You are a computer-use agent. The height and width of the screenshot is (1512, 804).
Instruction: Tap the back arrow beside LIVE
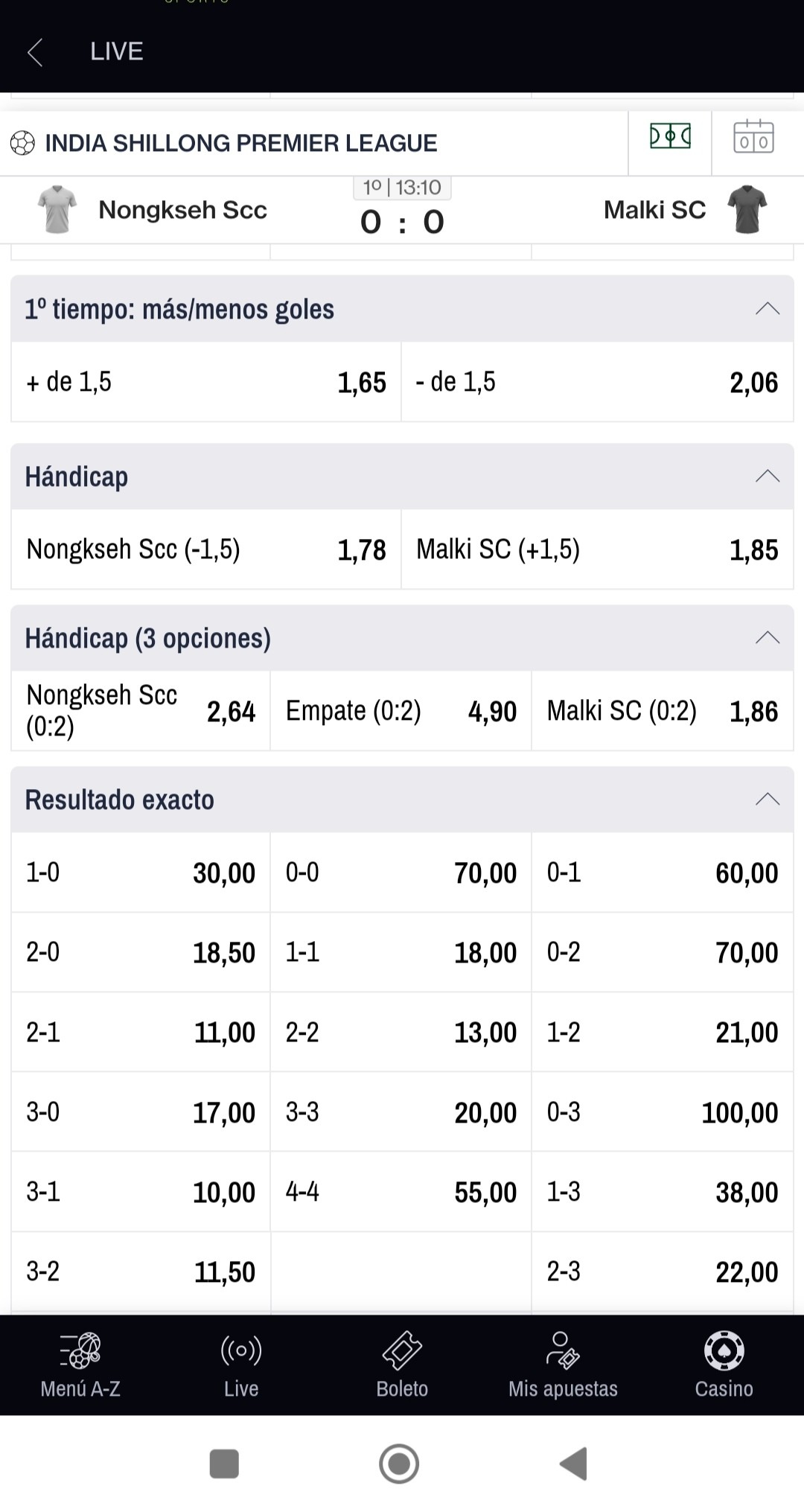[35, 52]
